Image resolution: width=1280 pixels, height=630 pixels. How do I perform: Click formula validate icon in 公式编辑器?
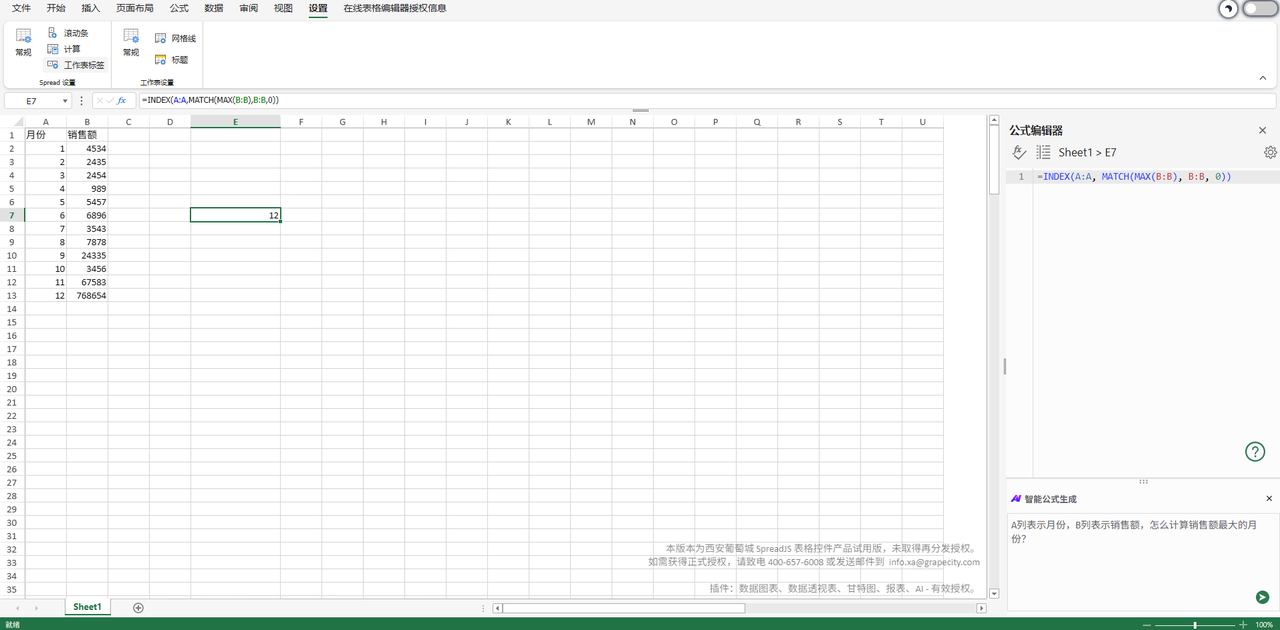point(1019,152)
